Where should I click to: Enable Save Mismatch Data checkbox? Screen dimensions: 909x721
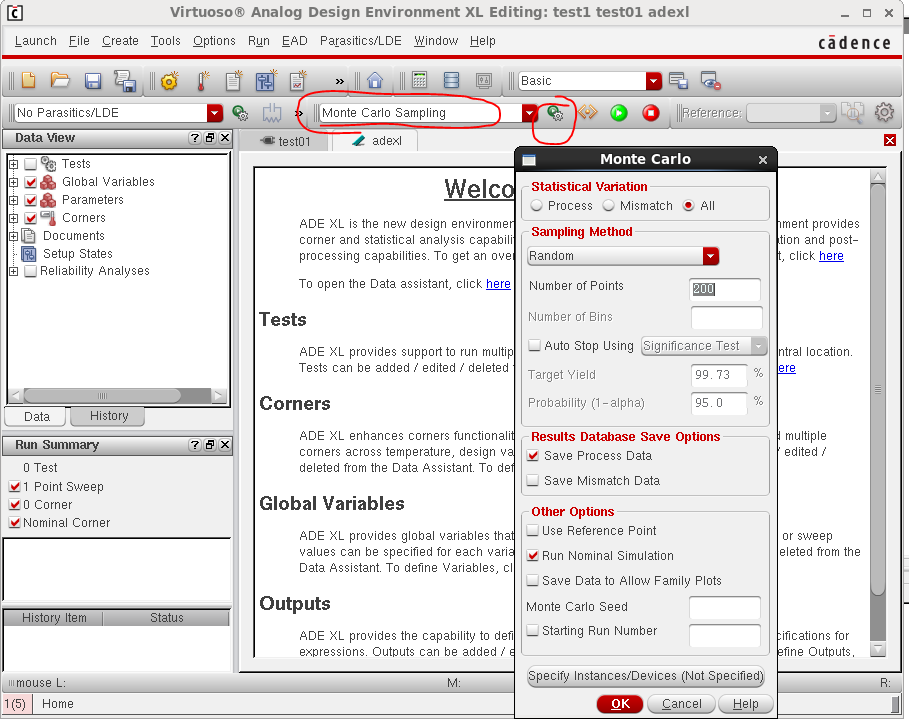click(x=533, y=480)
